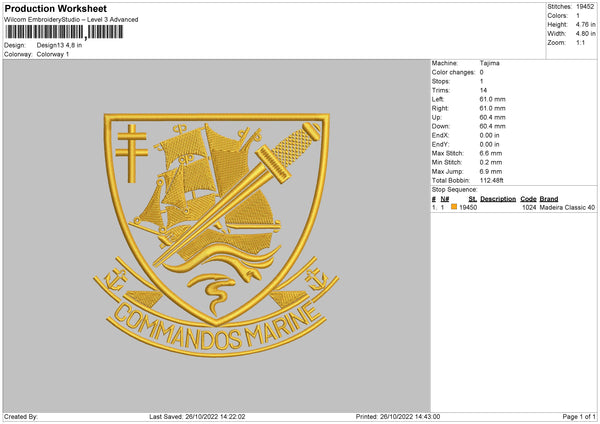The image size is (600, 424).
Task: Click the Stitches value 19452
Action: point(585,7)
